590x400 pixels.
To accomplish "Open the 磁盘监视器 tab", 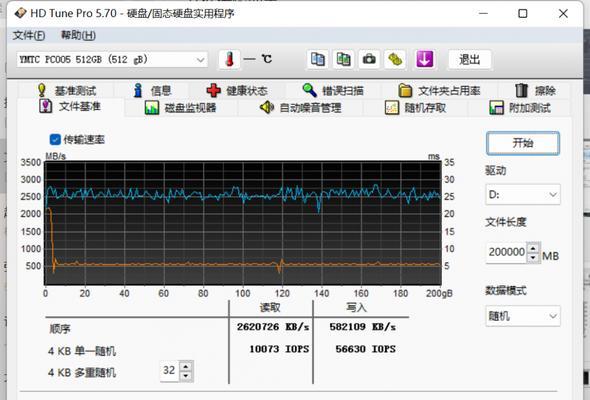I will click(181, 108).
